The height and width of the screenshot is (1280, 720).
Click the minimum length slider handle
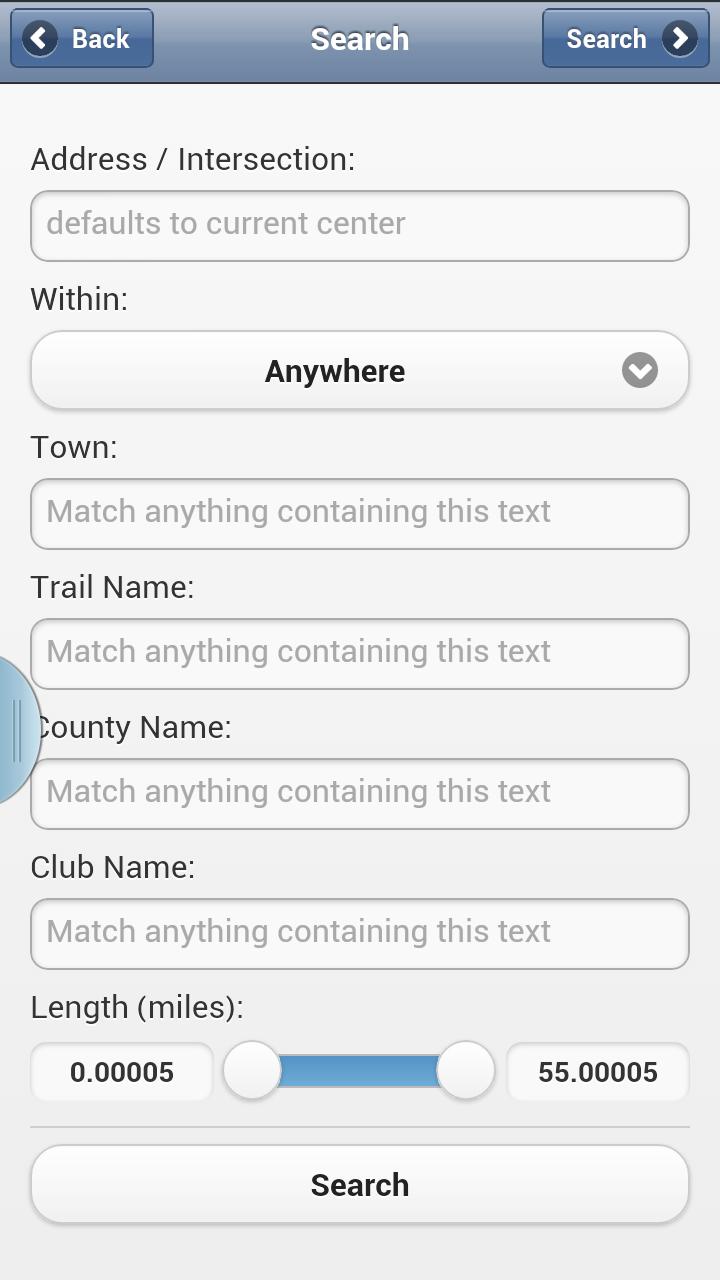[x=252, y=1071]
